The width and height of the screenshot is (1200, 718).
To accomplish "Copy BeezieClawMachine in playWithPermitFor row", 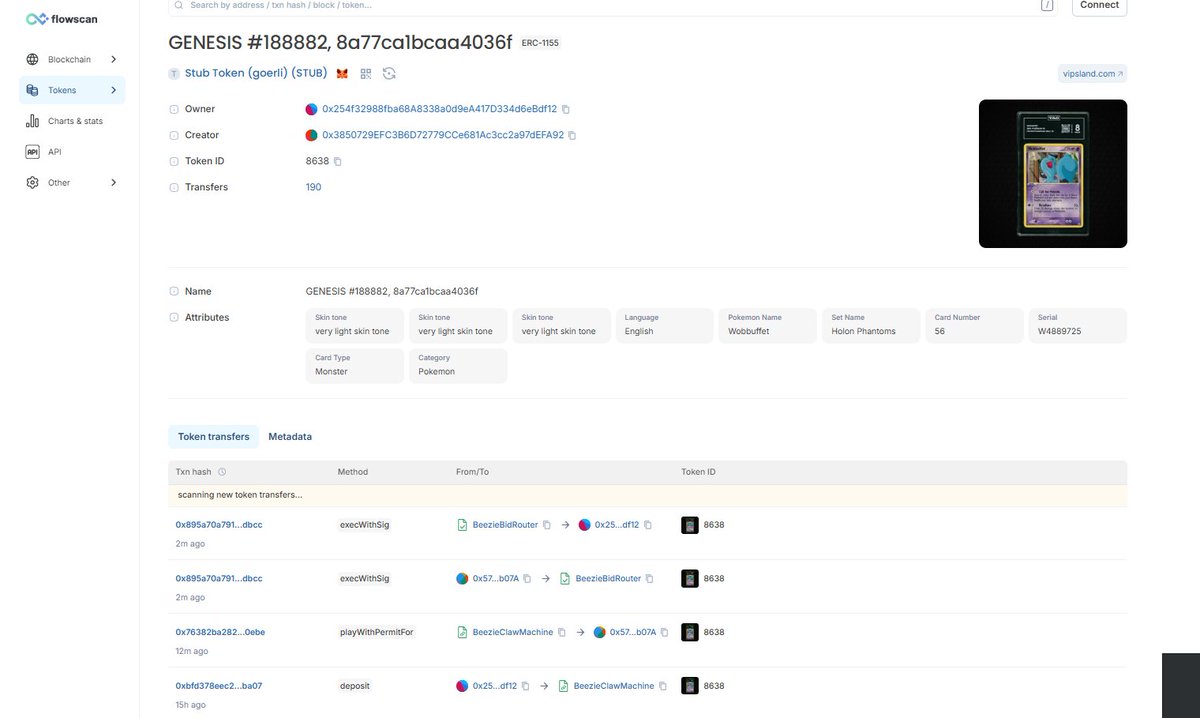I will coord(562,632).
